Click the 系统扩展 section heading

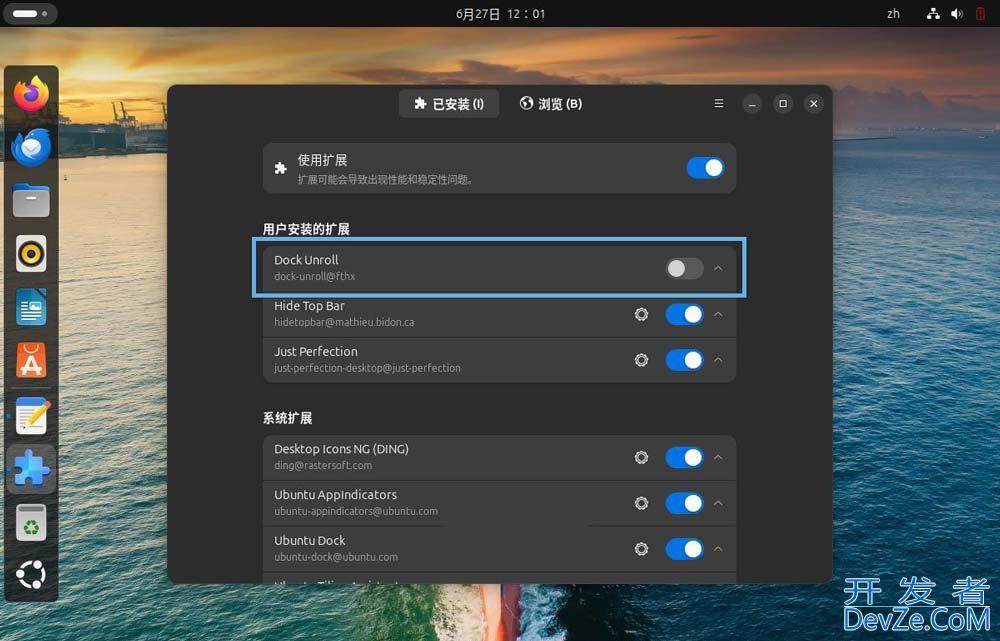pyautogui.click(x=288, y=418)
